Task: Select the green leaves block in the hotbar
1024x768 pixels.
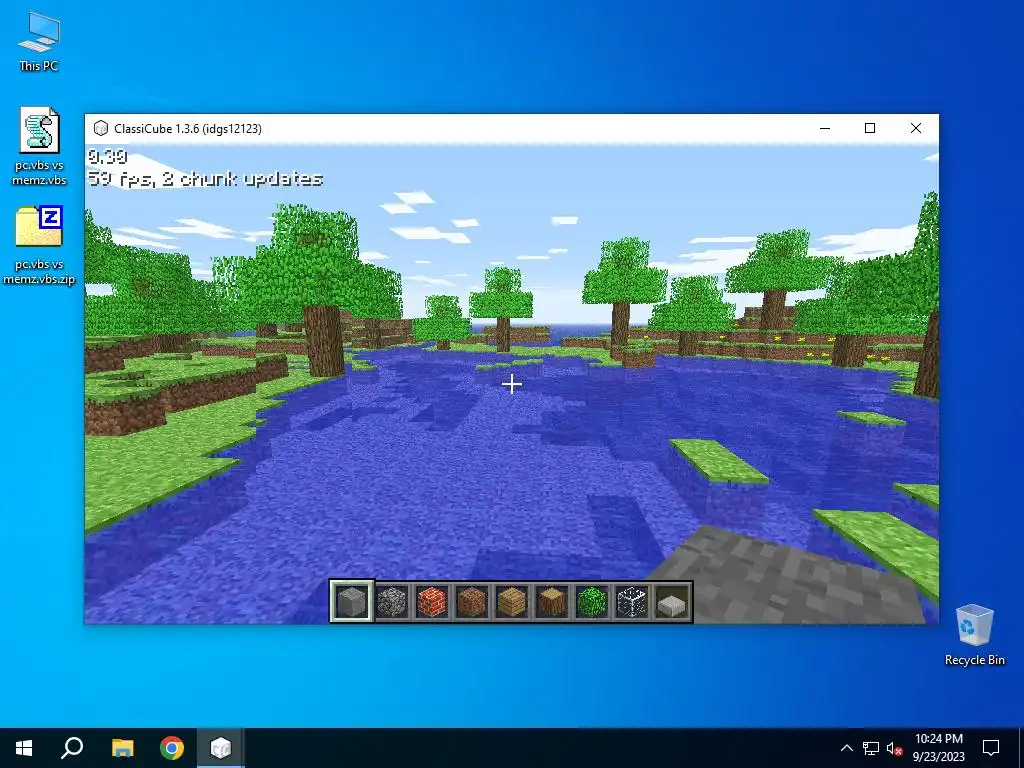Action: click(x=592, y=601)
